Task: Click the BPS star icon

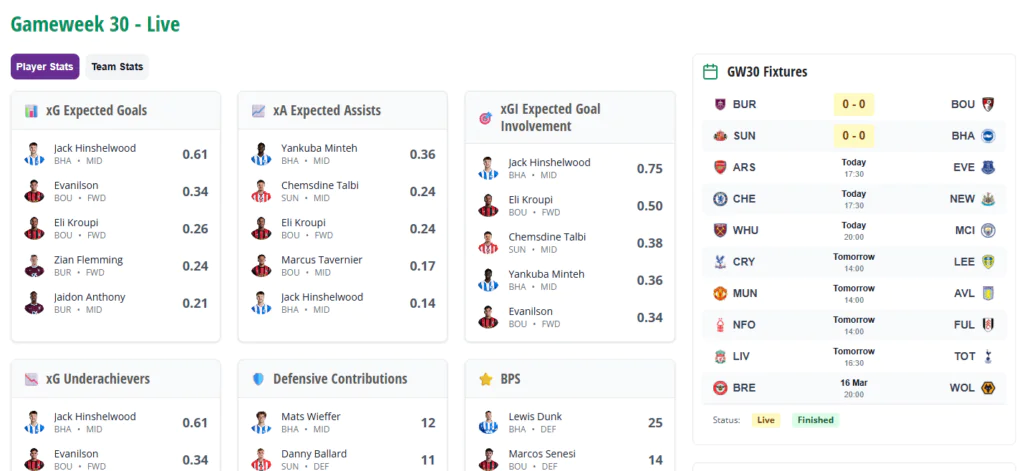Action: tap(486, 379)
